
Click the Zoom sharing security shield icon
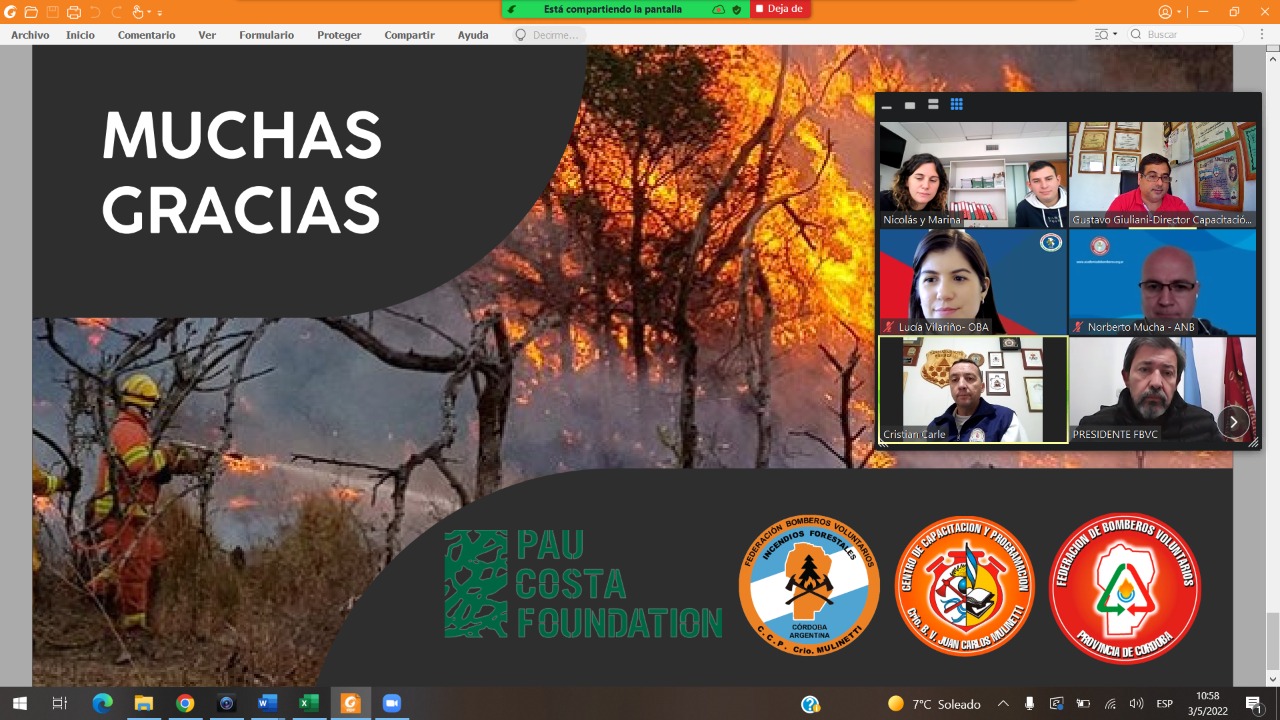(737, 9)
